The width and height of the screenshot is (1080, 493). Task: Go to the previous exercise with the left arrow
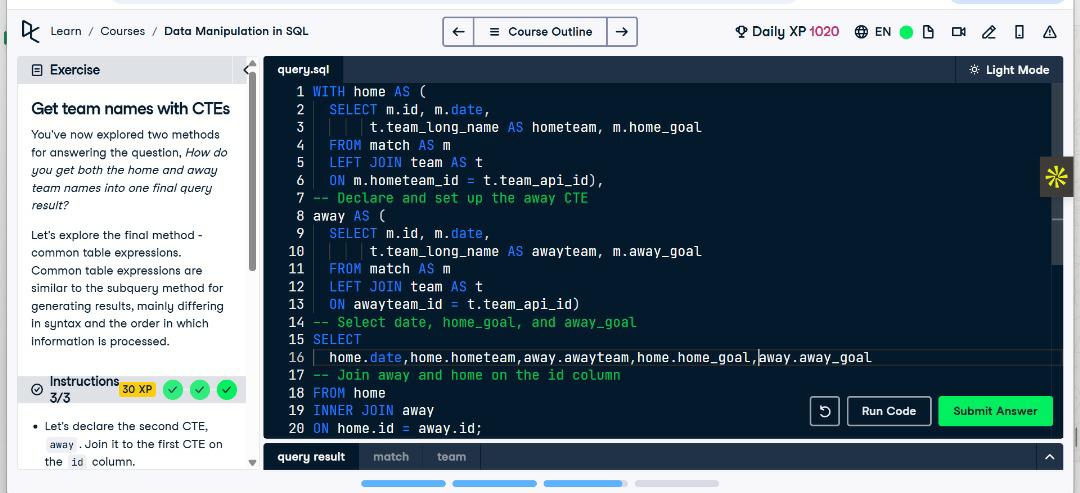(x=459, y=32)
